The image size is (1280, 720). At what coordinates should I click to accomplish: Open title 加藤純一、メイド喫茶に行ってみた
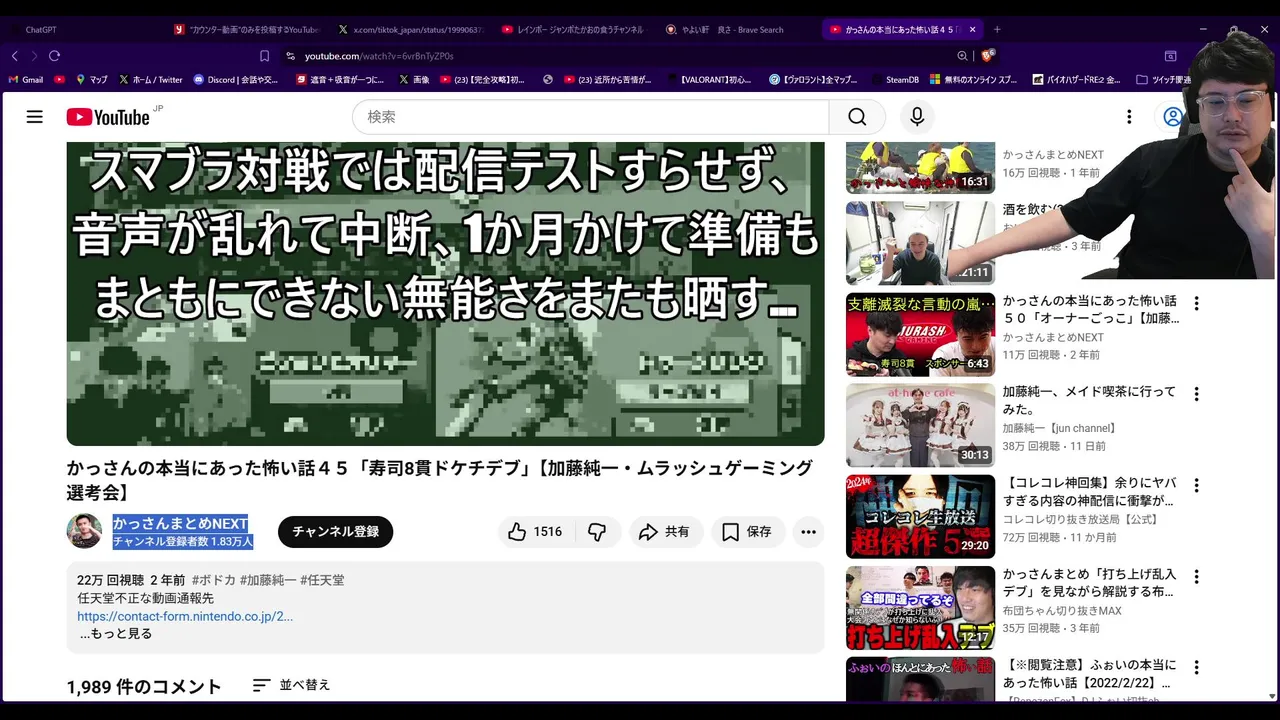click(x=1089, y=400)
